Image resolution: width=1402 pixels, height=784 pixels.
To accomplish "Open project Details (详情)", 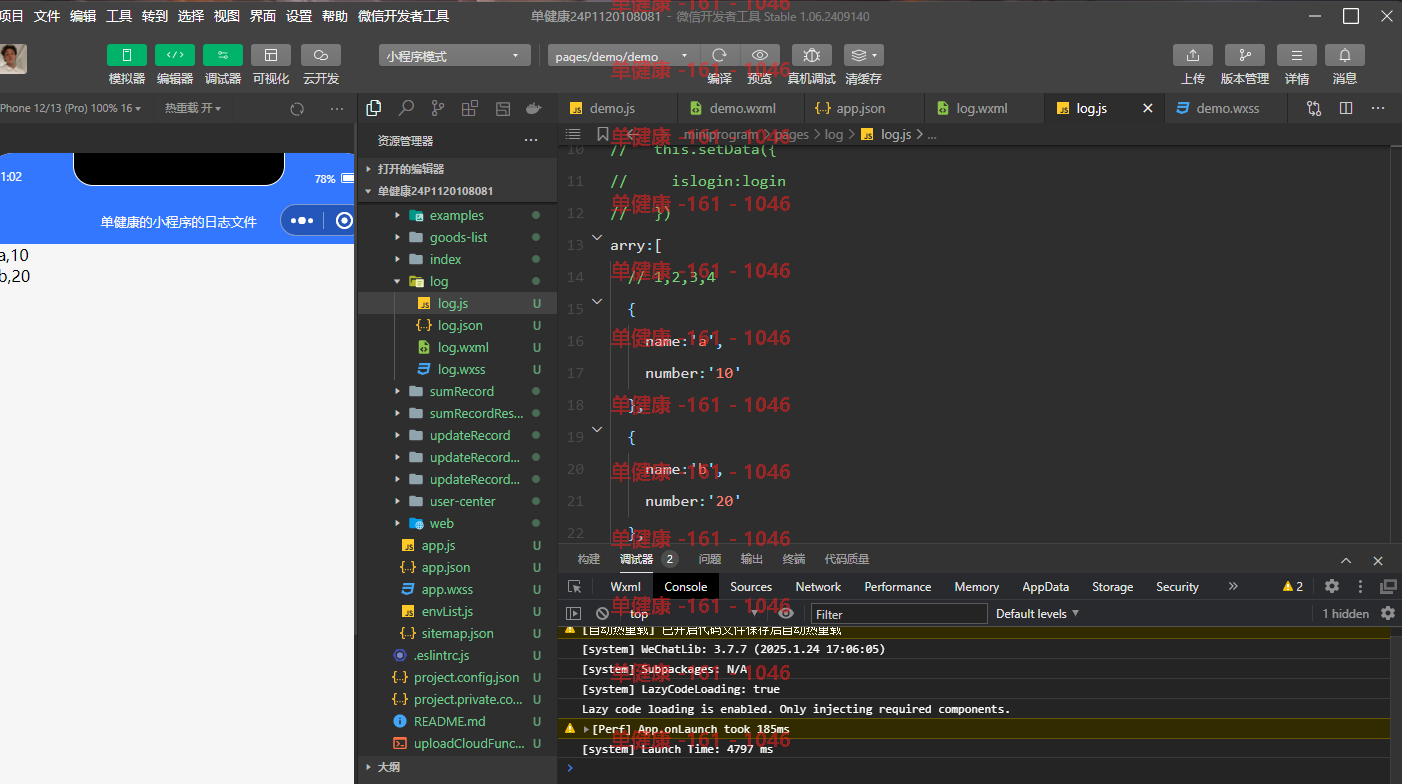I will (1297, 56).
